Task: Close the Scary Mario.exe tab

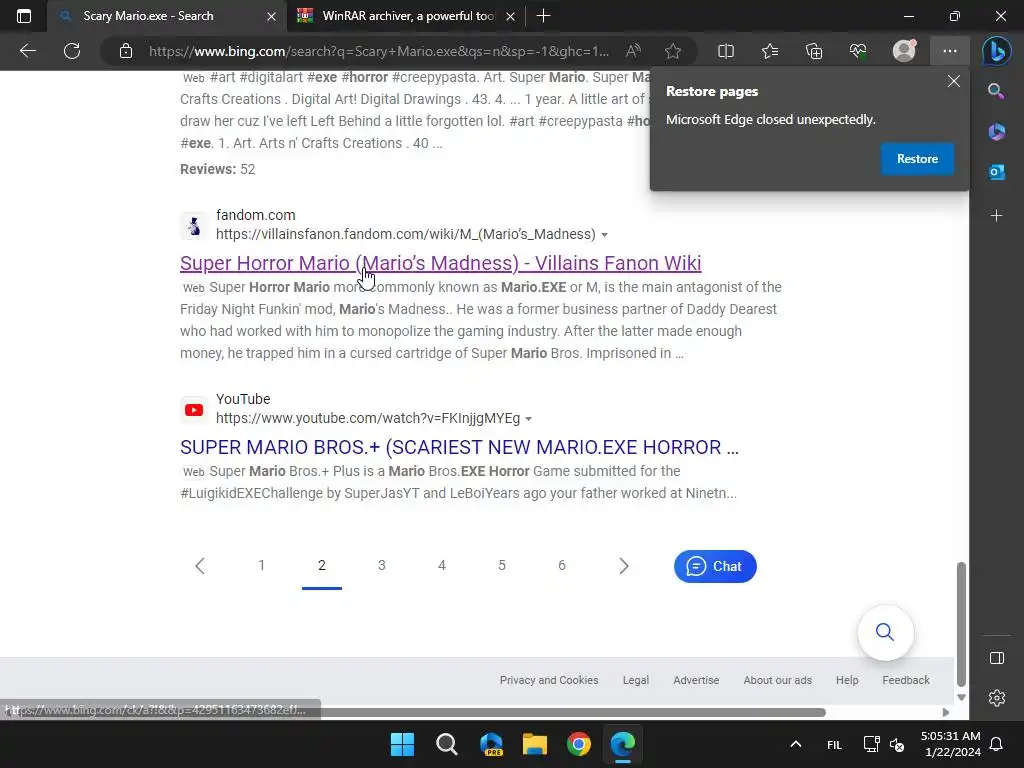Action: tap(271, 16)
